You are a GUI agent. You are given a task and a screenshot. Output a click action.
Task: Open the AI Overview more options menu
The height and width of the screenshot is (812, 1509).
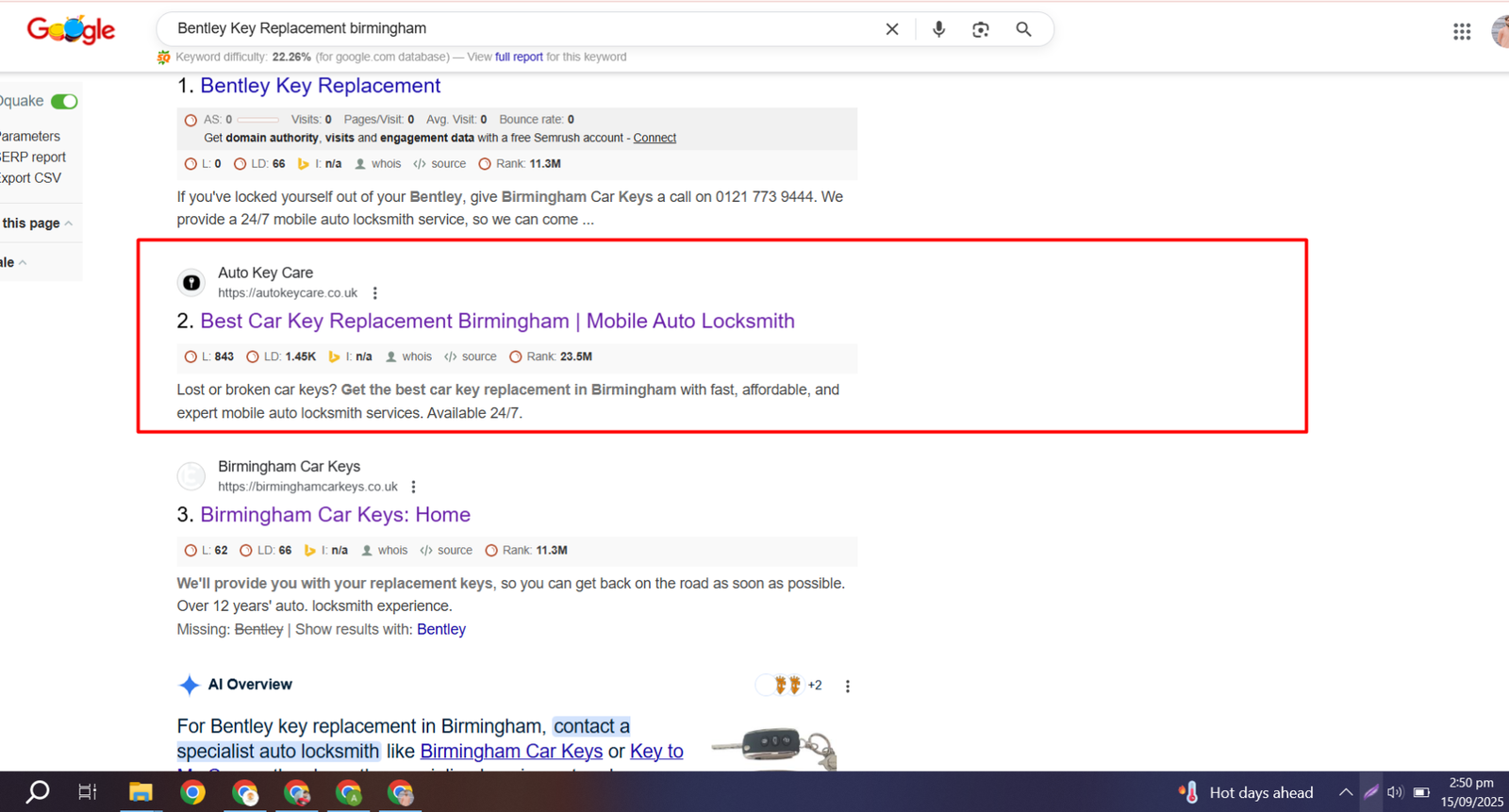tap(847, 687)
